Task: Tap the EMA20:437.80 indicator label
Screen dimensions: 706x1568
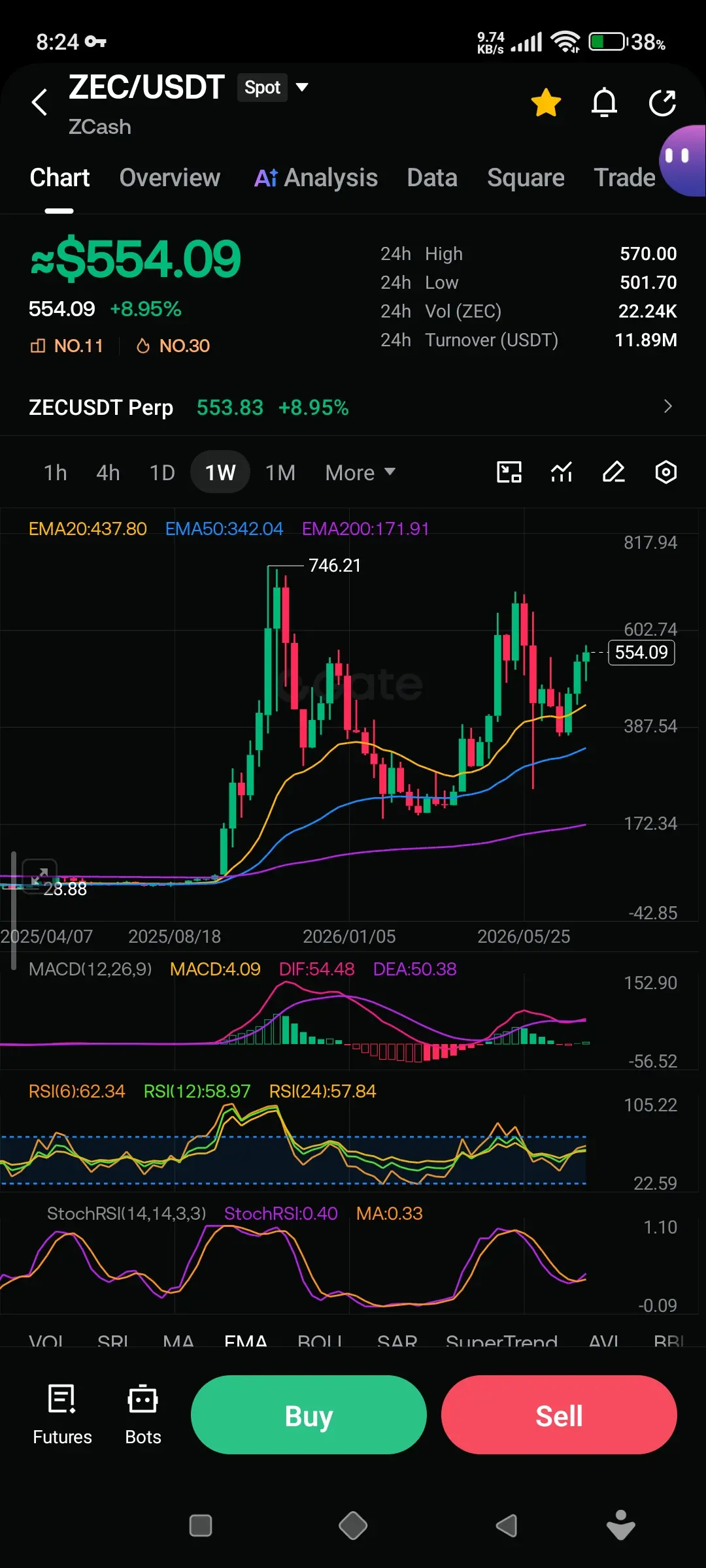Action: [88, 529]
